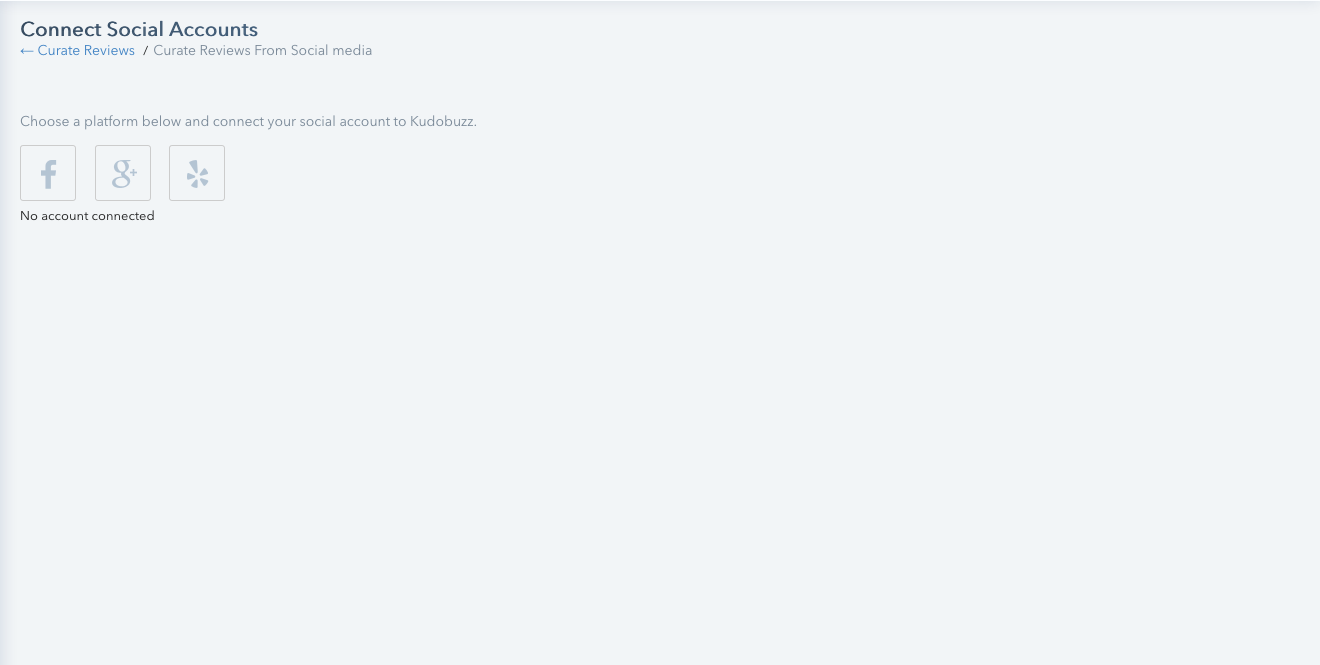Connect your Google+ account
The image size is (1320, 665).
123,173
